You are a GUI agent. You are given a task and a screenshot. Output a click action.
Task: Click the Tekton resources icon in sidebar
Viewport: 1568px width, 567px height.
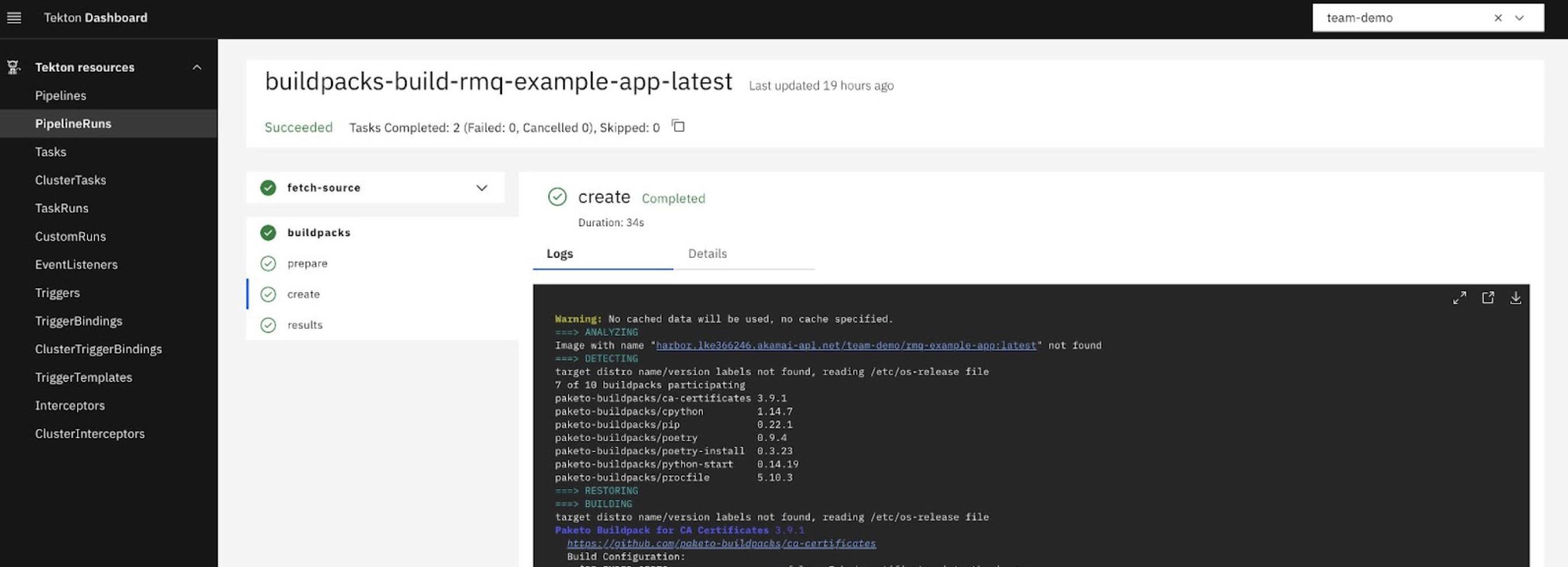coord(12,67)
